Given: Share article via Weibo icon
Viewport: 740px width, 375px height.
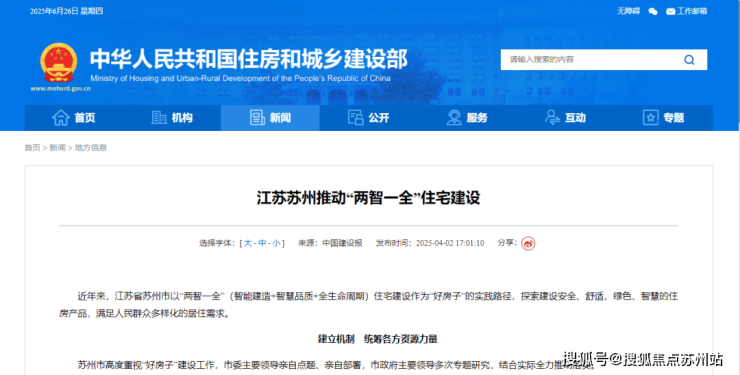Looking at the screenshot, I should [528, 243].
